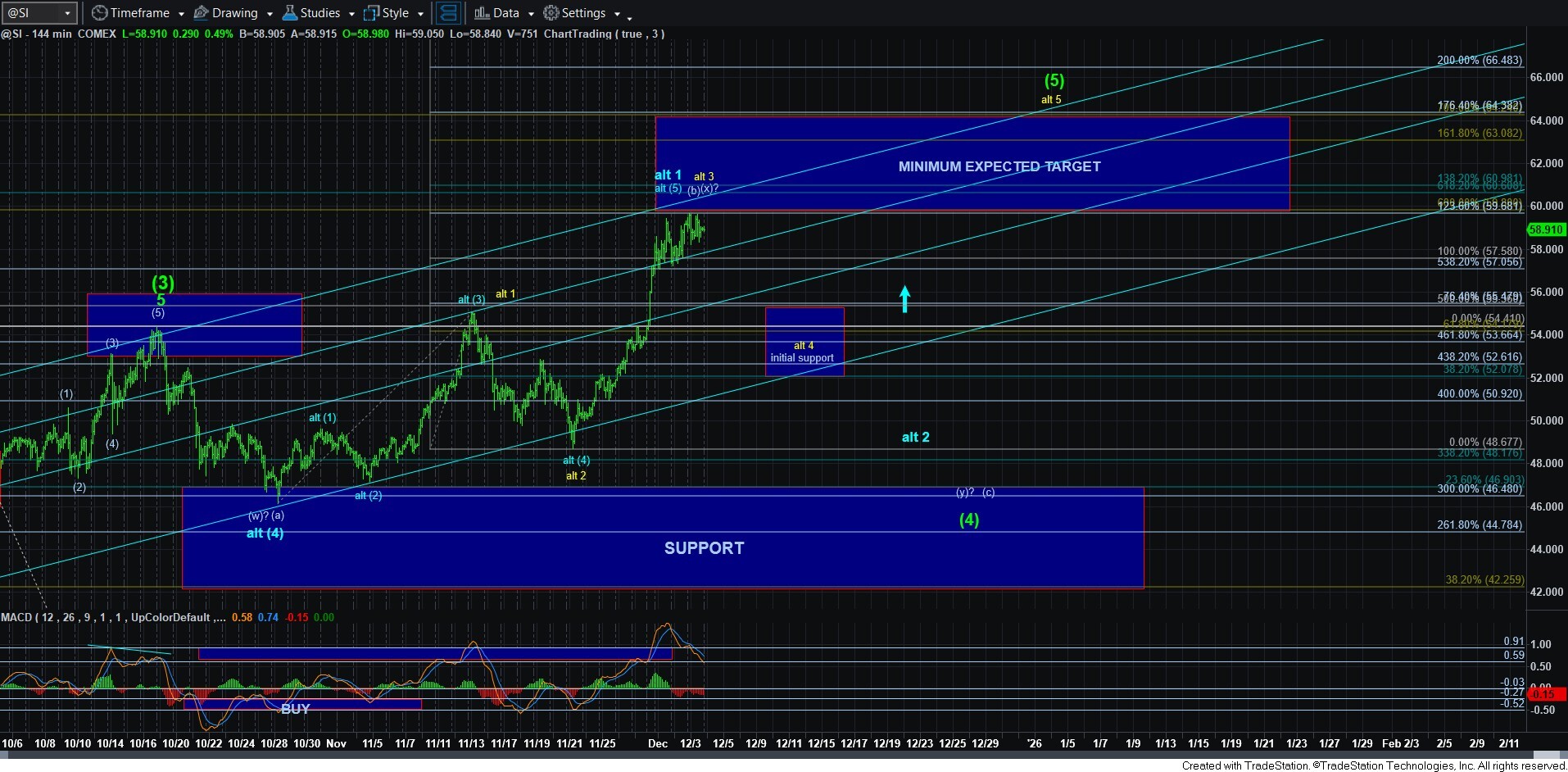The image size is (1568, 772).
Task: Expand the Drawing dropdown arrow
Action: coord(270,14)
